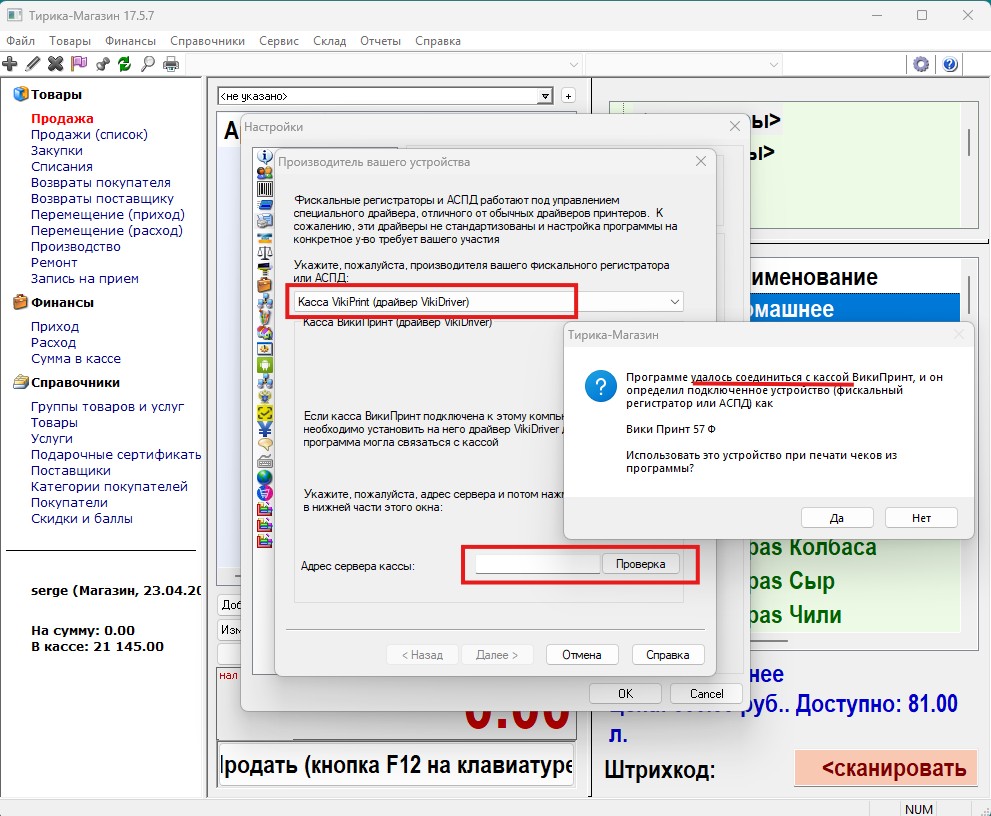Click the printer icon in toolbar
This screenshot has width=991, height=816.
171,64
